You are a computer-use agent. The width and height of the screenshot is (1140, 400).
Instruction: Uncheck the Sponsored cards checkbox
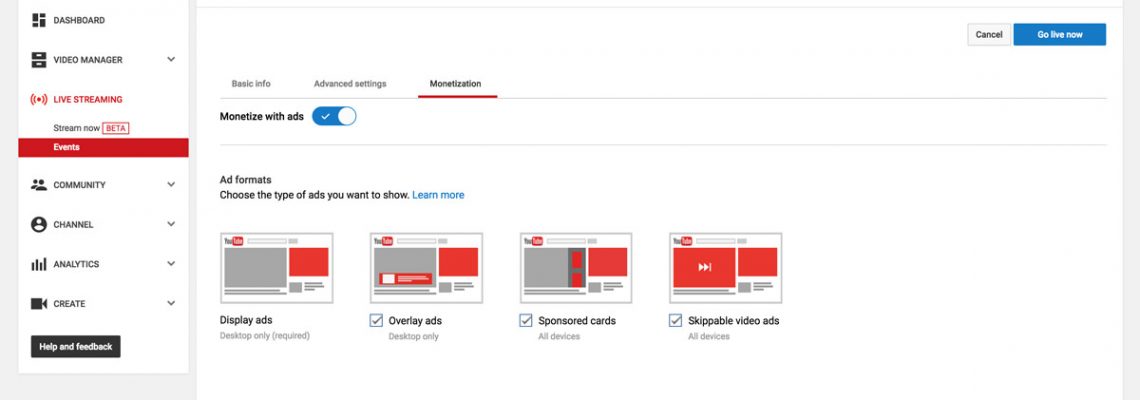click(x=526, y=321)
